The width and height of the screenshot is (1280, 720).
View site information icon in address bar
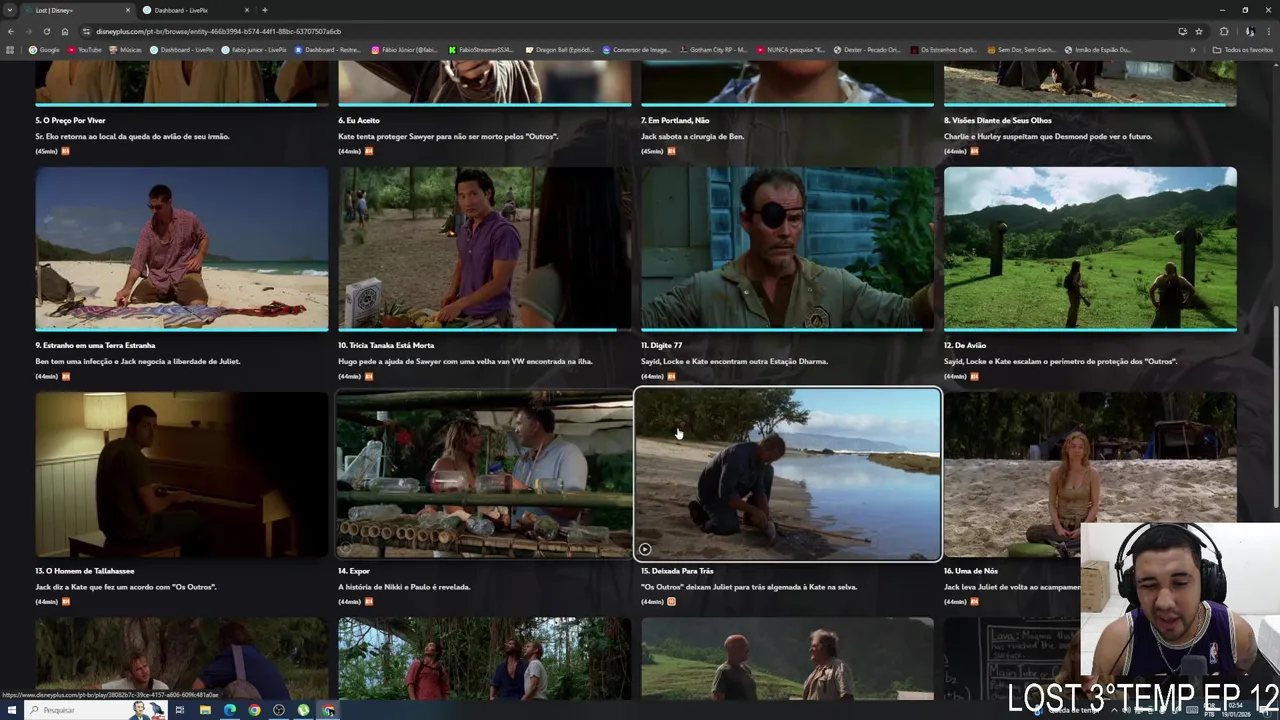click(86, 31)
